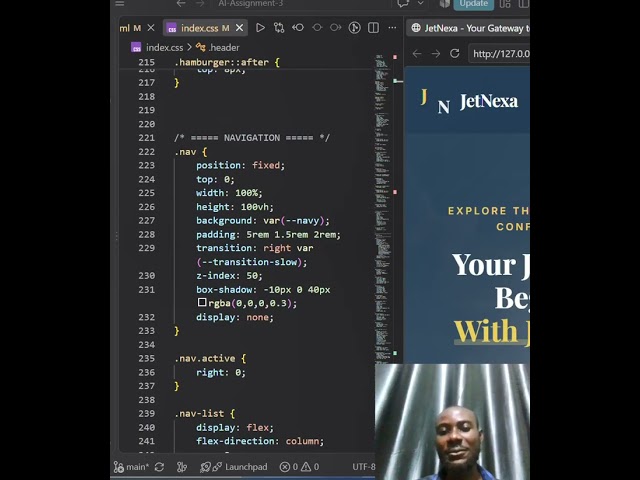Open the More Actions ellipsis menu
The height and width of the screenshot is (480, 640).
click(x=392, y=28)
